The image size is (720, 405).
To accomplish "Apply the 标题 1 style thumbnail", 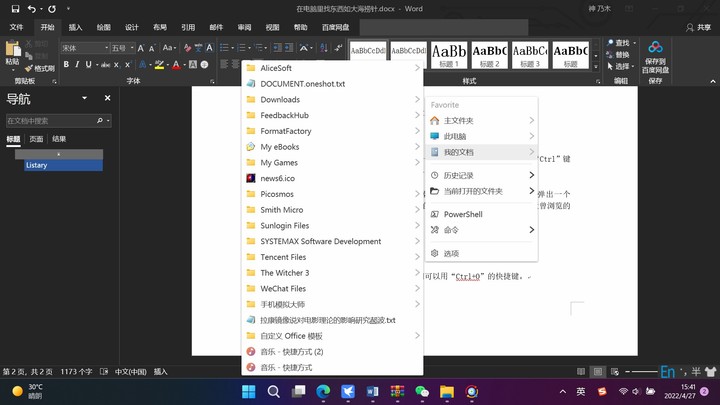I will point(449,54).
